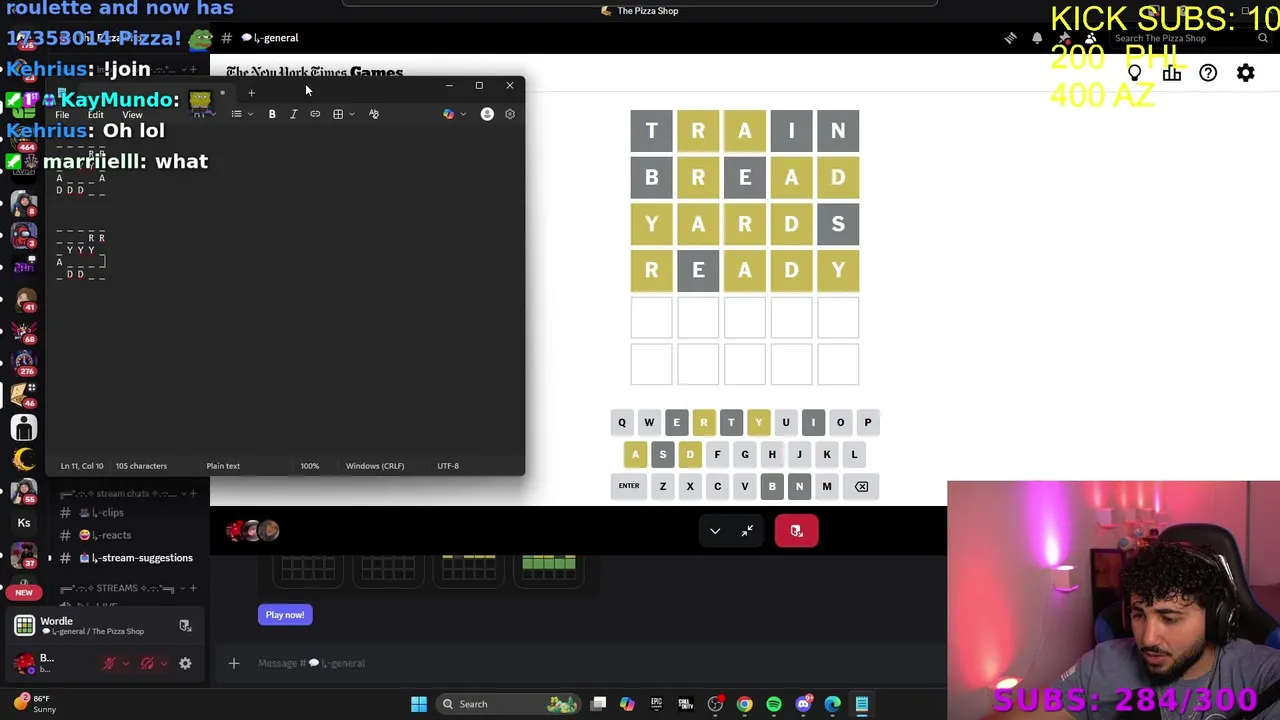
Task: Leave the Wordle activity
Action: tap(796, 531)
